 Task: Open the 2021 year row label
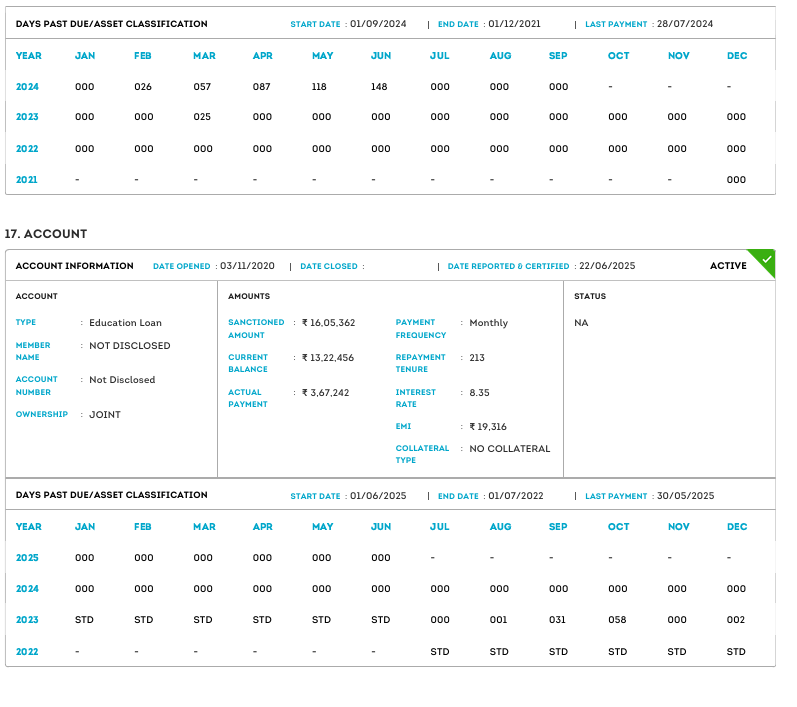27,180
